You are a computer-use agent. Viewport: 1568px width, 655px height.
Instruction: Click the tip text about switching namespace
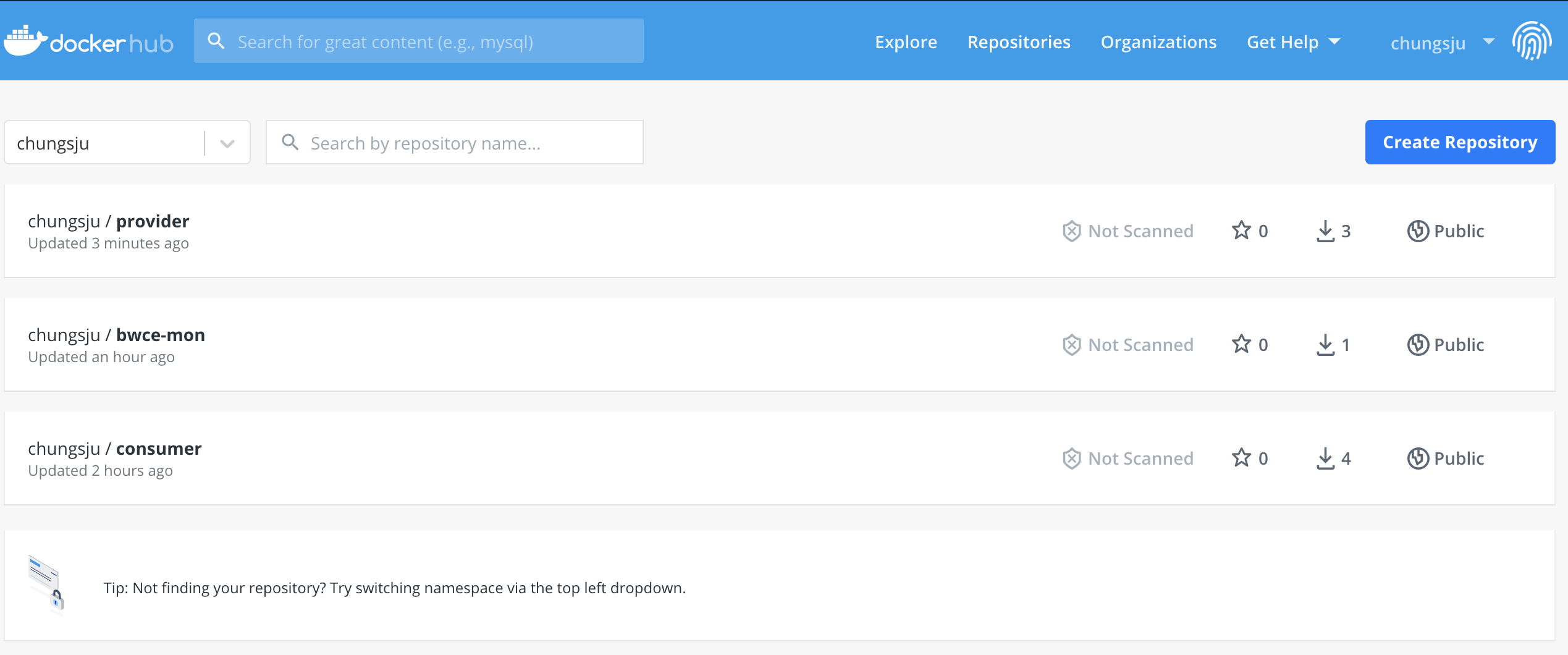click(394, 588)
